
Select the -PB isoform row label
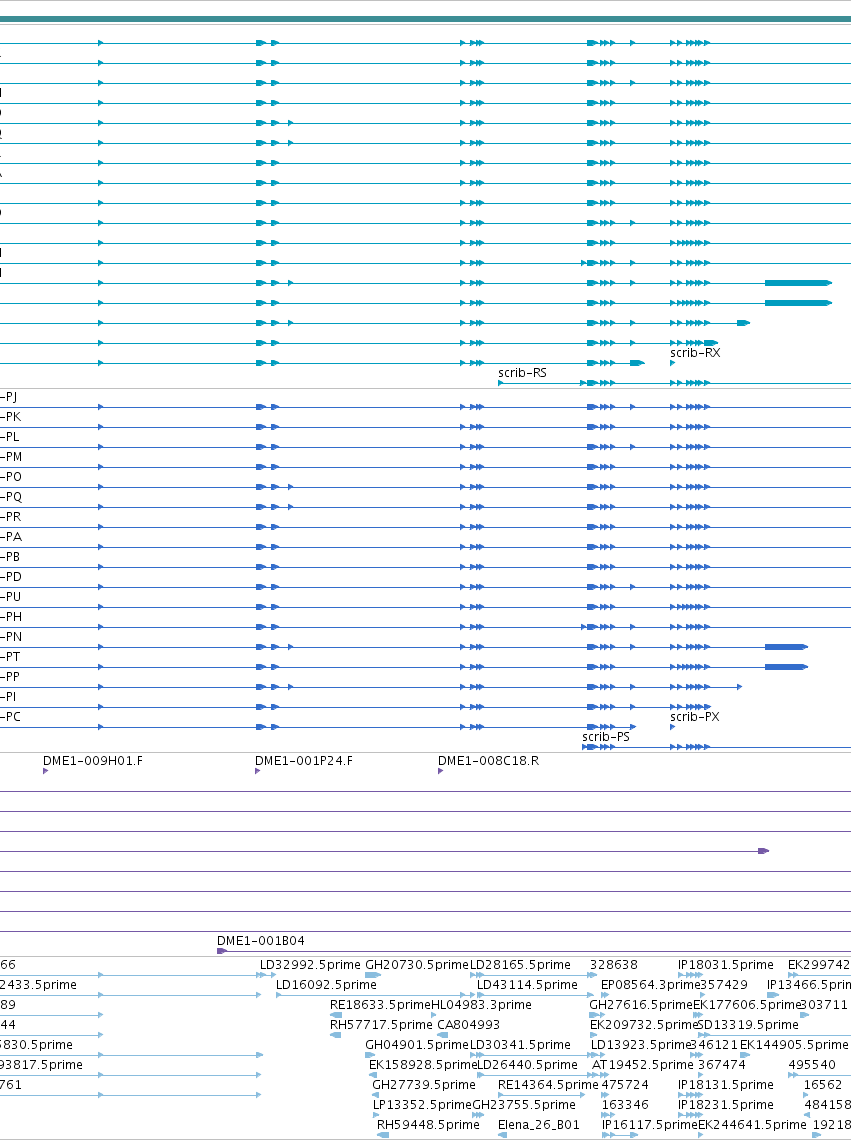10,557
